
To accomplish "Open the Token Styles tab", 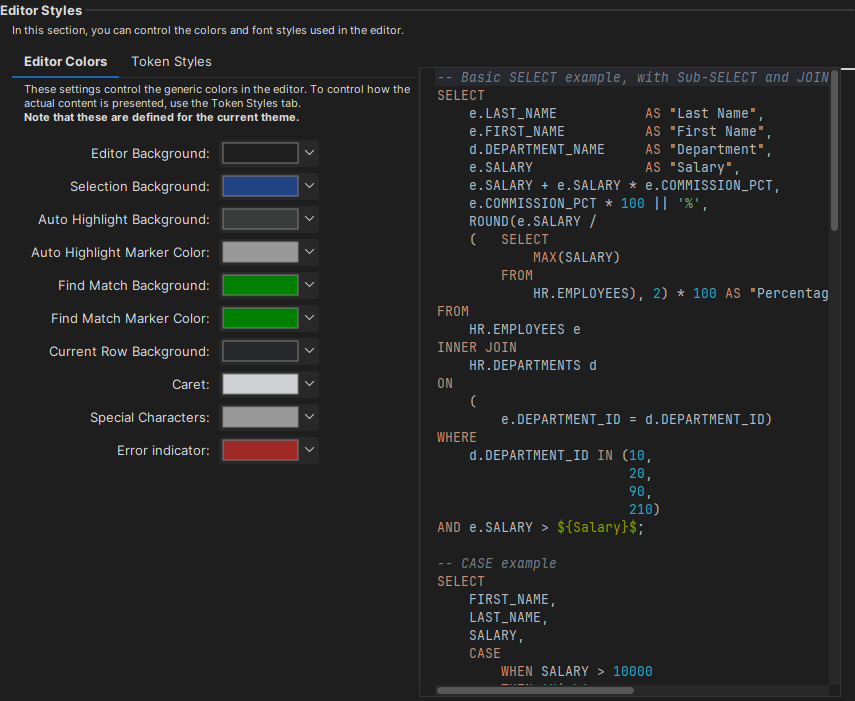I will point(171,62).
